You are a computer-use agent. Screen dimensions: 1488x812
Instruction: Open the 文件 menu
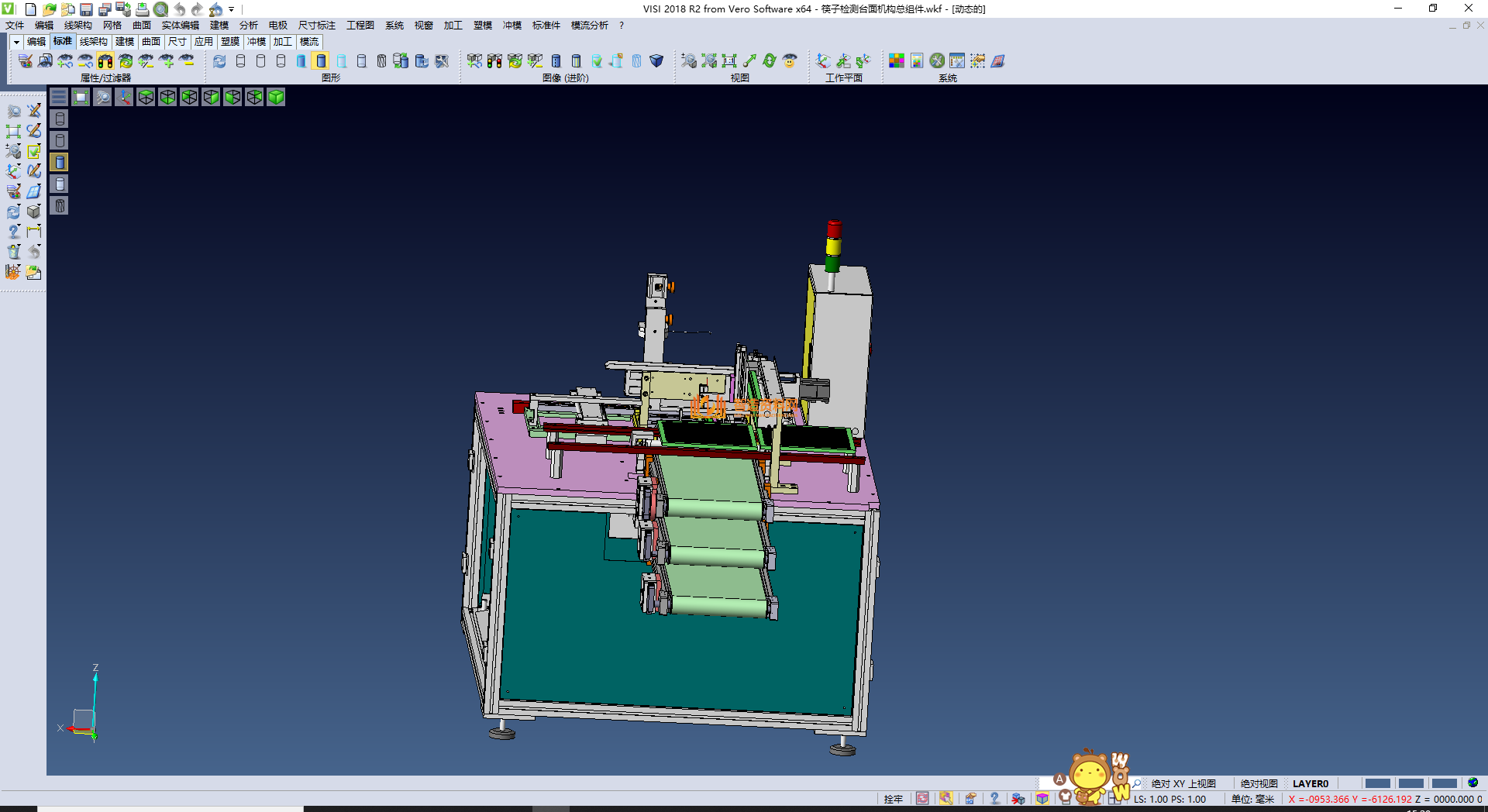(15, 26)
